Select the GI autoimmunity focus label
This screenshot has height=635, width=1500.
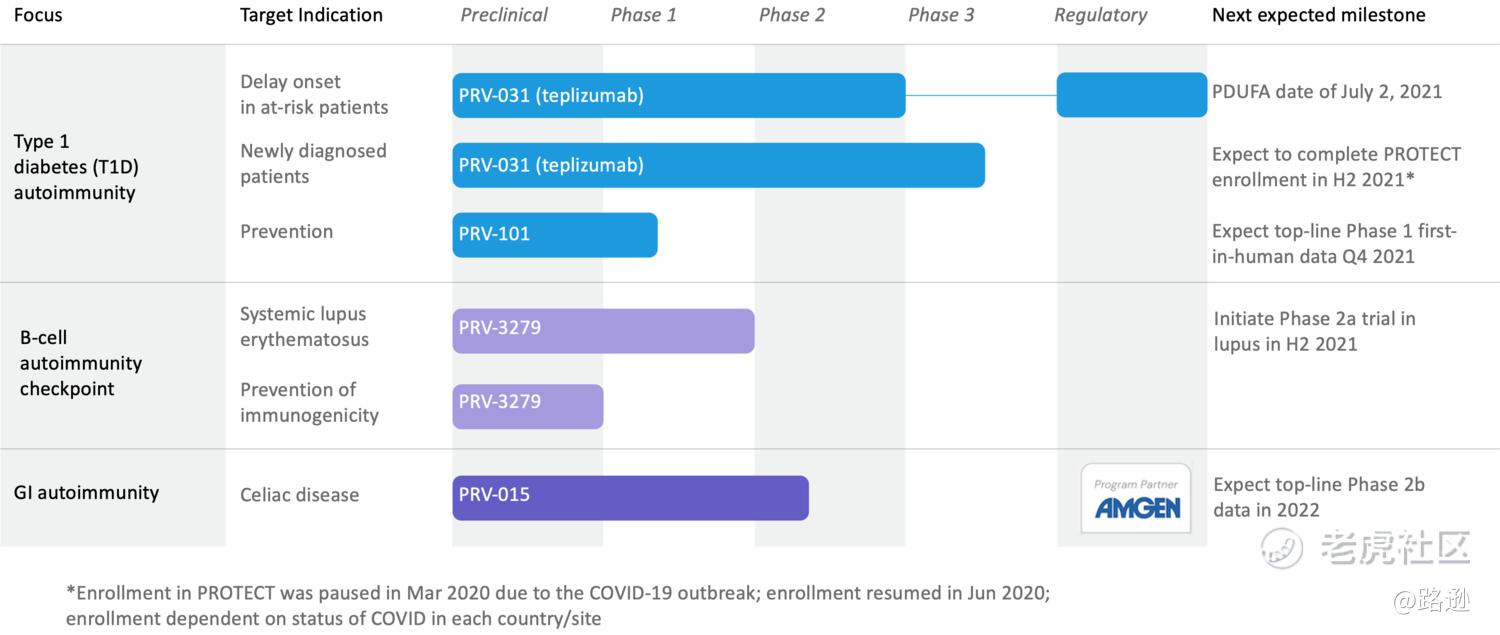click(x=86, y=492)
